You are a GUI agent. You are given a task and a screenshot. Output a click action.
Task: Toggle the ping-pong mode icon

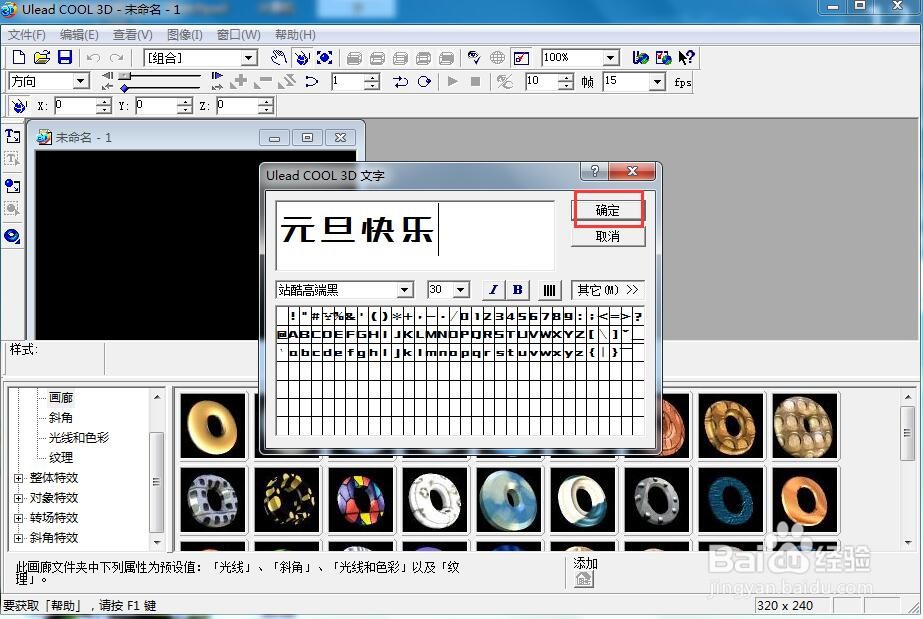(401, 81)
